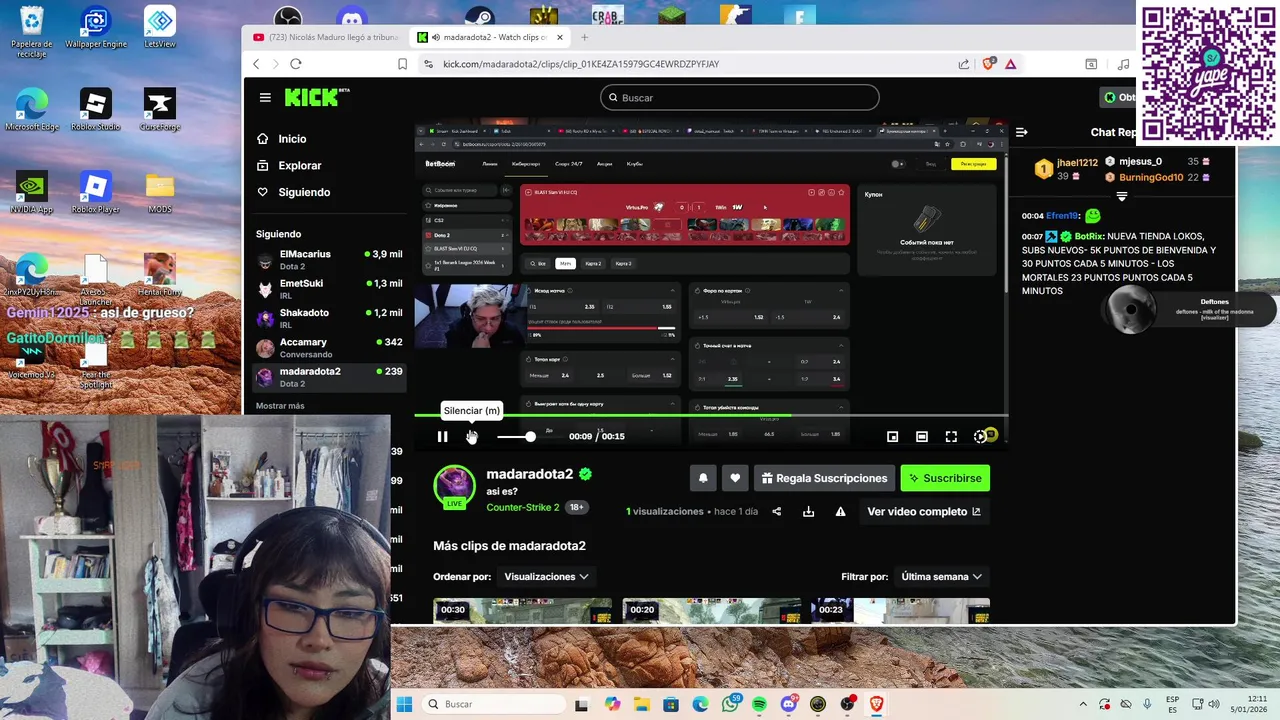Go to Inicio in Kick sidebar
This screenshot has height=720, width=1280.
(x=292, y=139)
